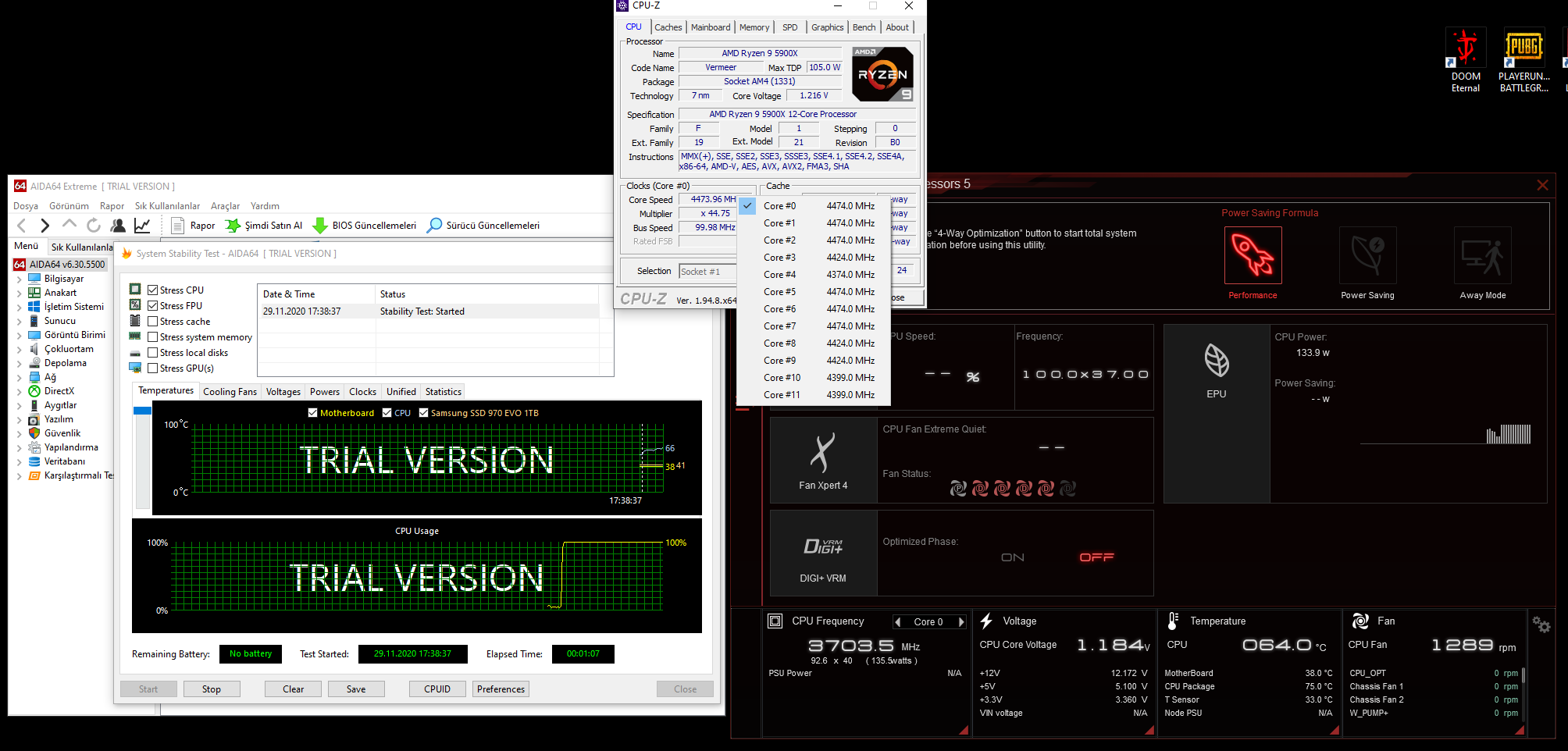Select Core #11 in CPU-Z core list

click(814, 395)
